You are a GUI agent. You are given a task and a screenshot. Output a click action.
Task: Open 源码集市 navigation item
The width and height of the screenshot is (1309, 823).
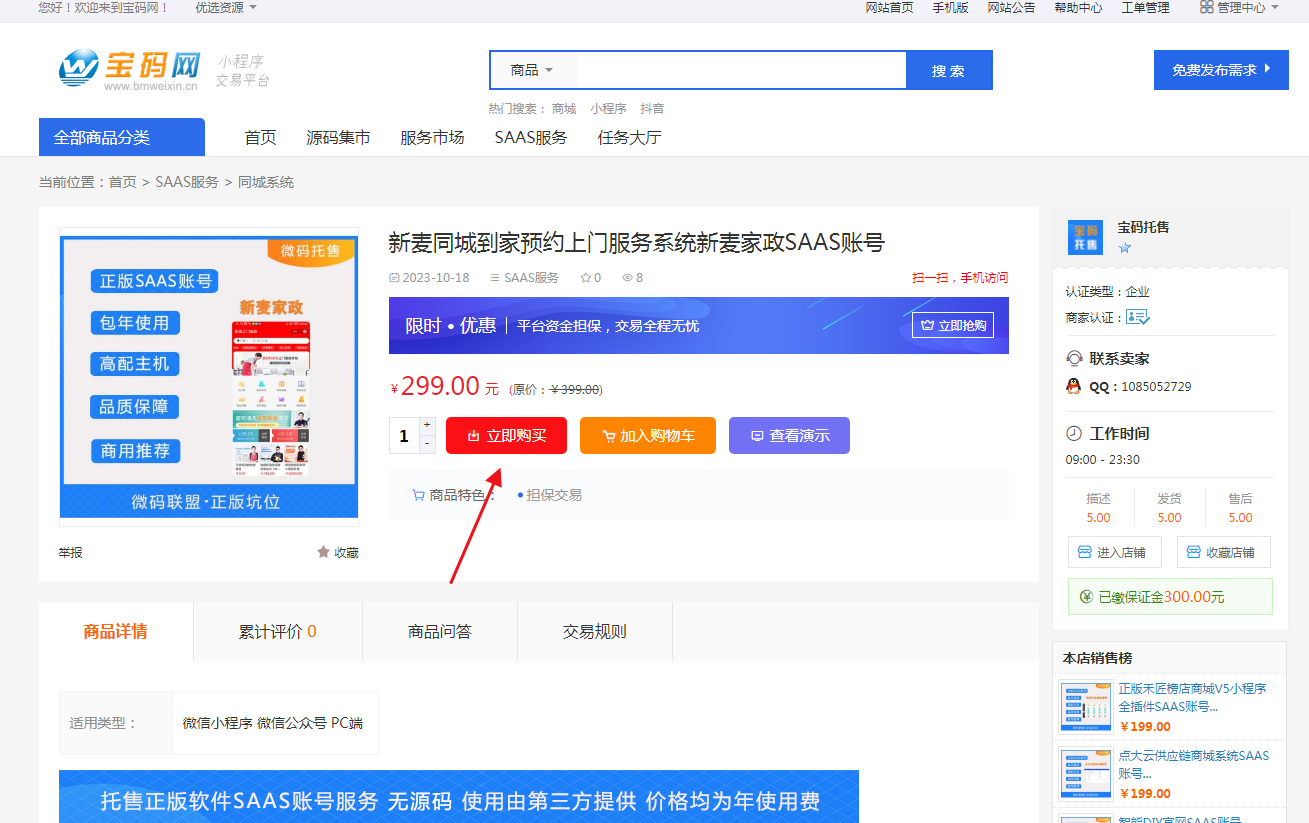click(338, 137)
